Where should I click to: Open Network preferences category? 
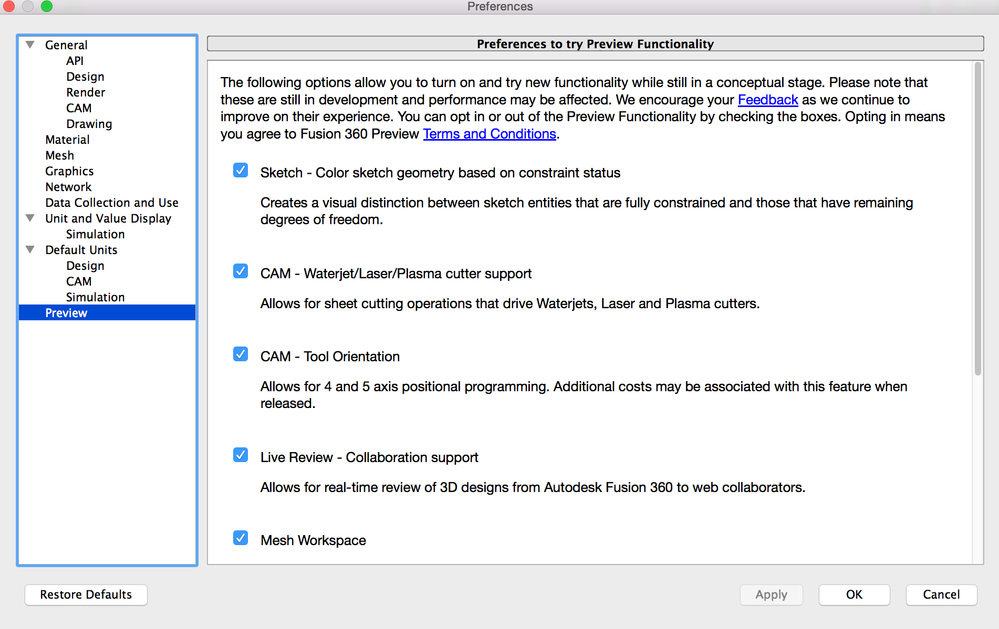tap(68, 187)
